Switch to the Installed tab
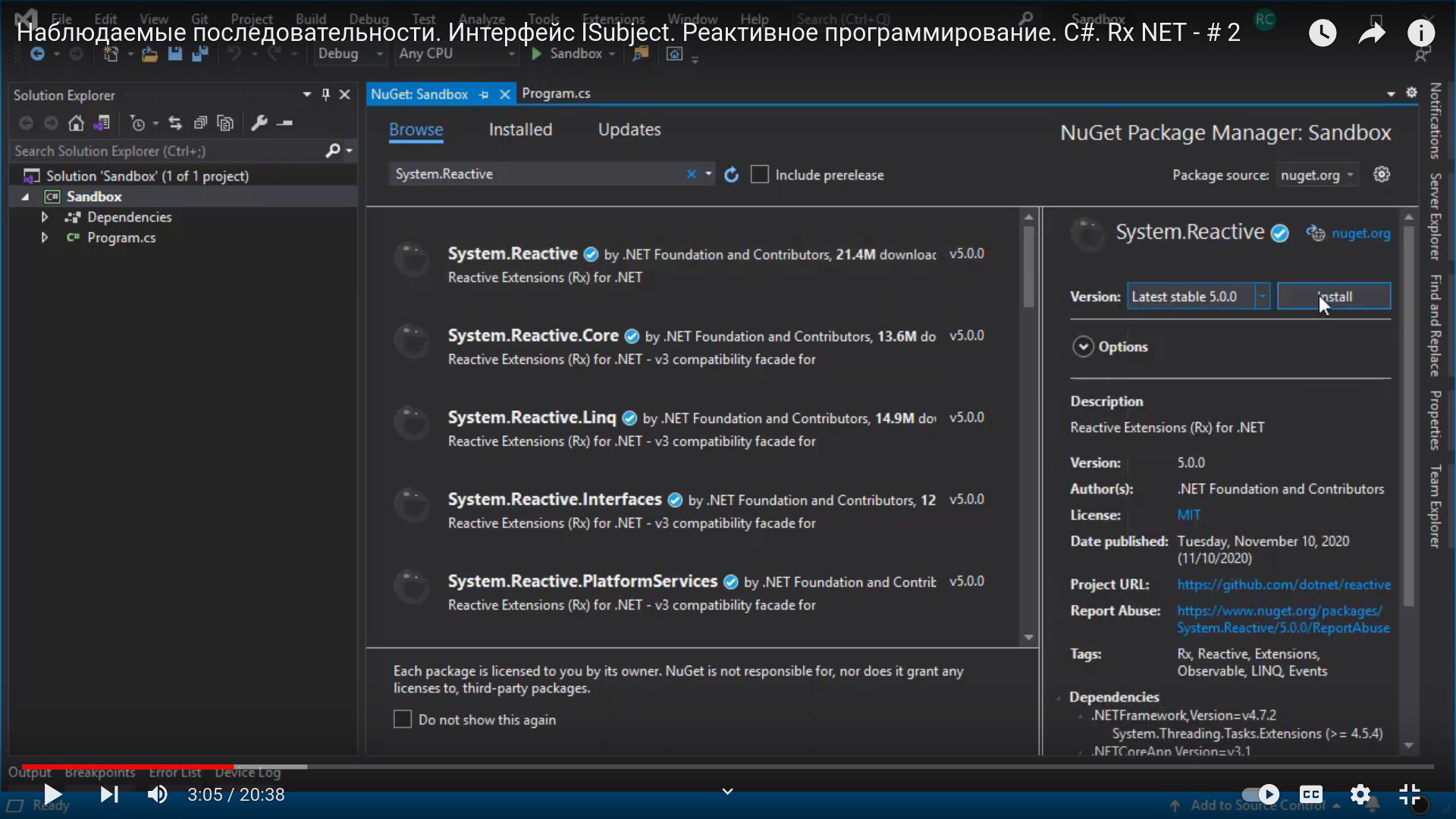 click(x=520, y=130)
